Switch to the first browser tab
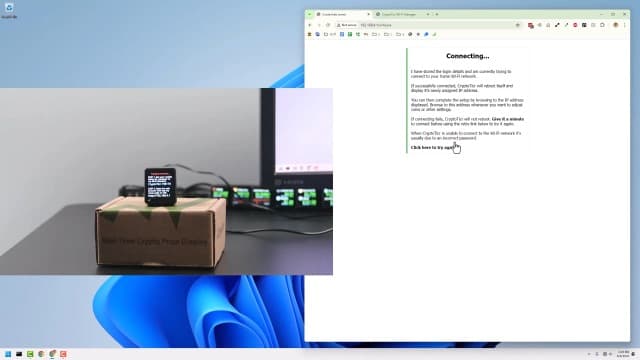This screenshot has width=640, height=360. [x=344, y=14]
